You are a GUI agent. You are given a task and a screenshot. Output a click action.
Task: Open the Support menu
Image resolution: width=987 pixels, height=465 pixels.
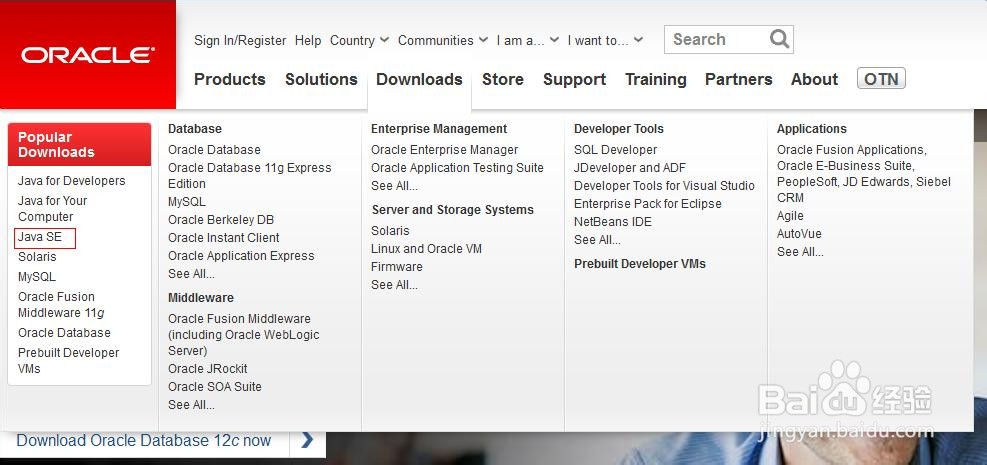[x=575, y=79]
